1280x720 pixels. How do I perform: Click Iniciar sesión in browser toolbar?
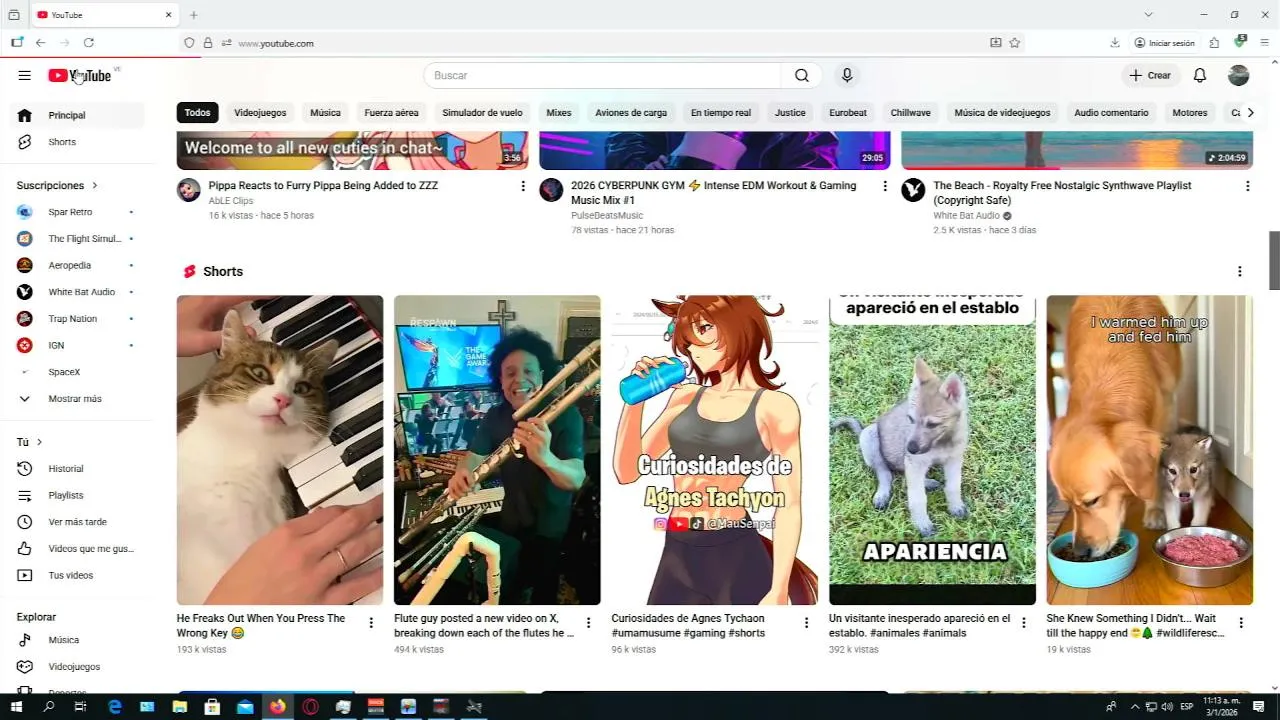pos(1165,43)
